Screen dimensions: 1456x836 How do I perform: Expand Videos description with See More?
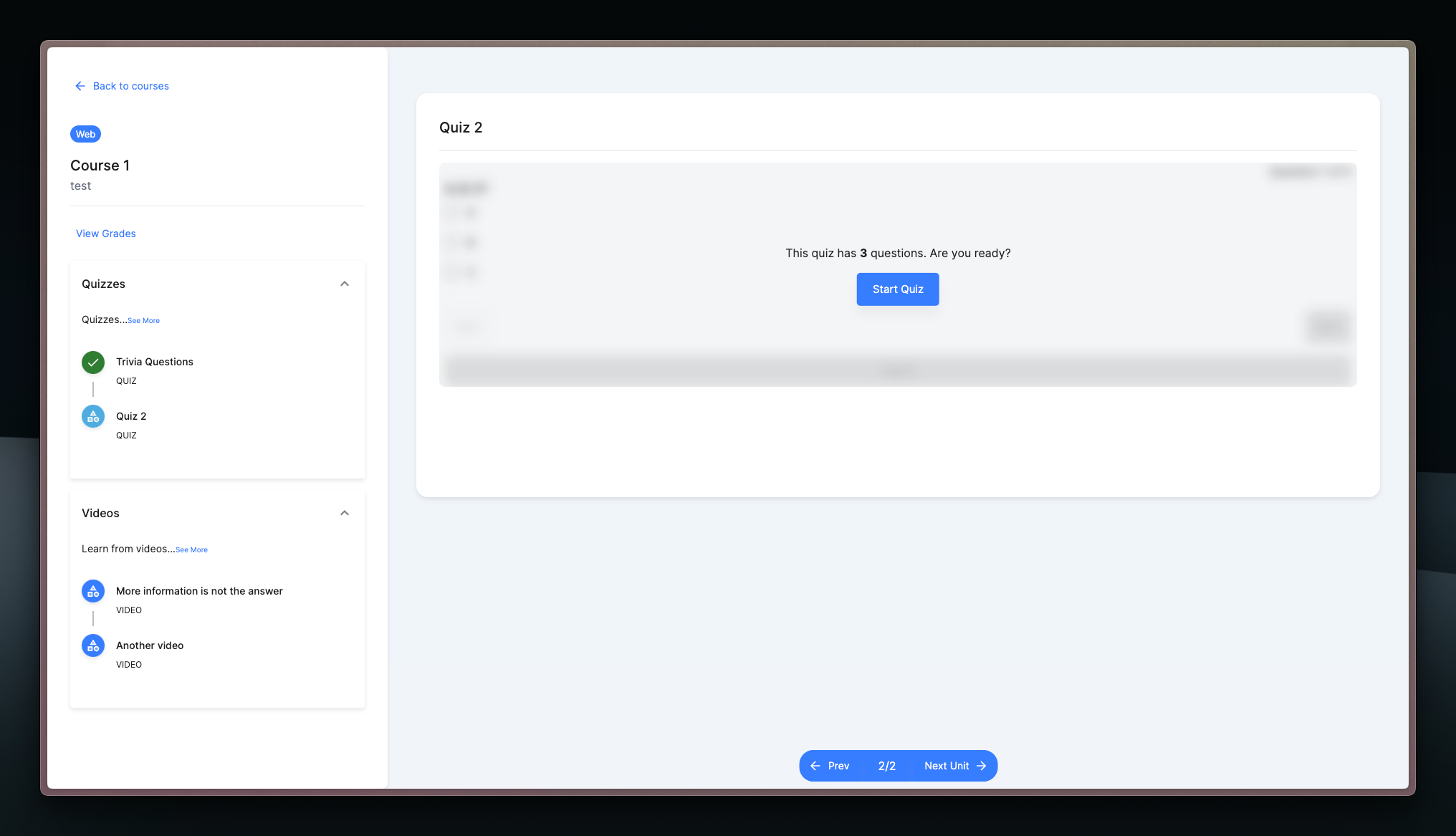[191, 550]
